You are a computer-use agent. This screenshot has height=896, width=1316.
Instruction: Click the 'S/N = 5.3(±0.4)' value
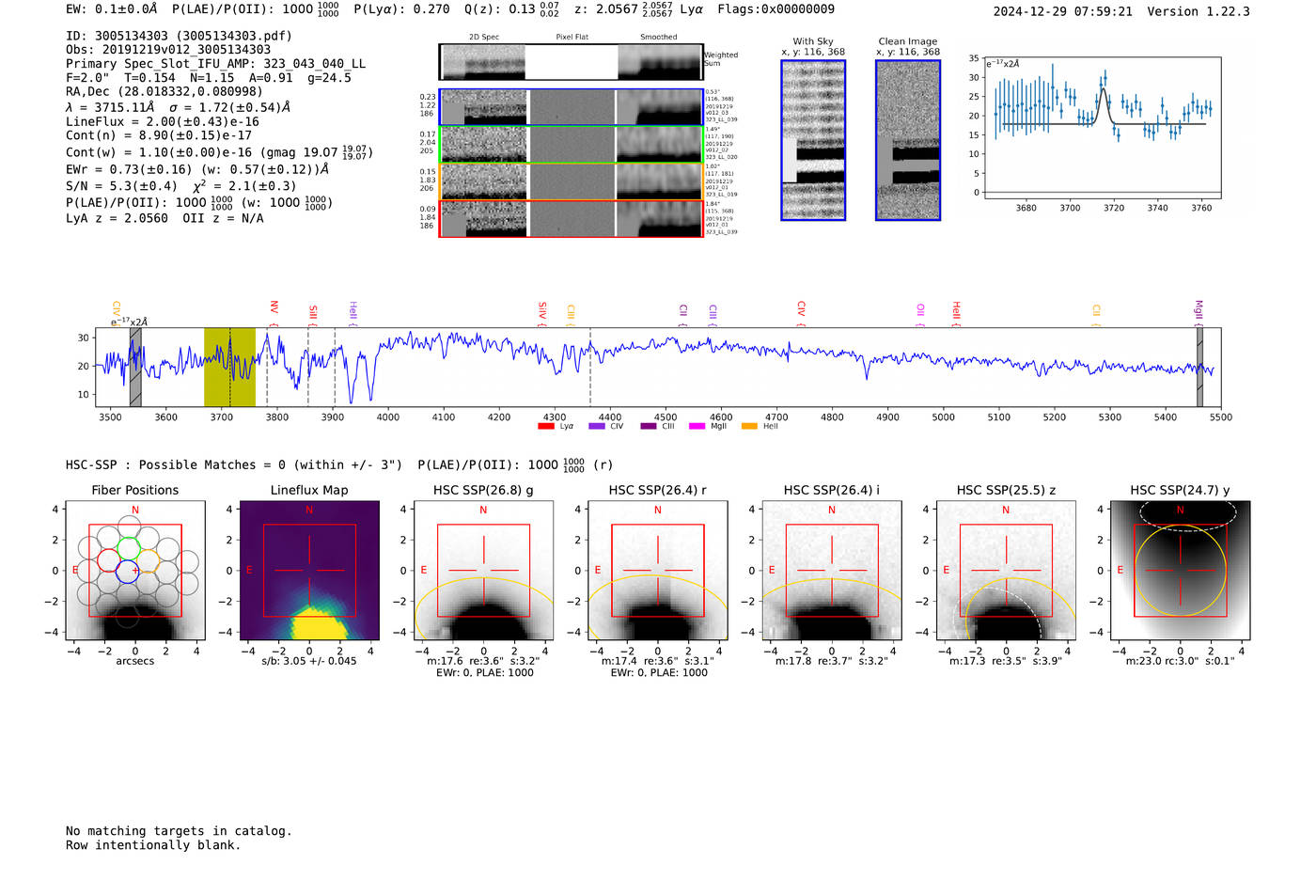coord(121,186)
